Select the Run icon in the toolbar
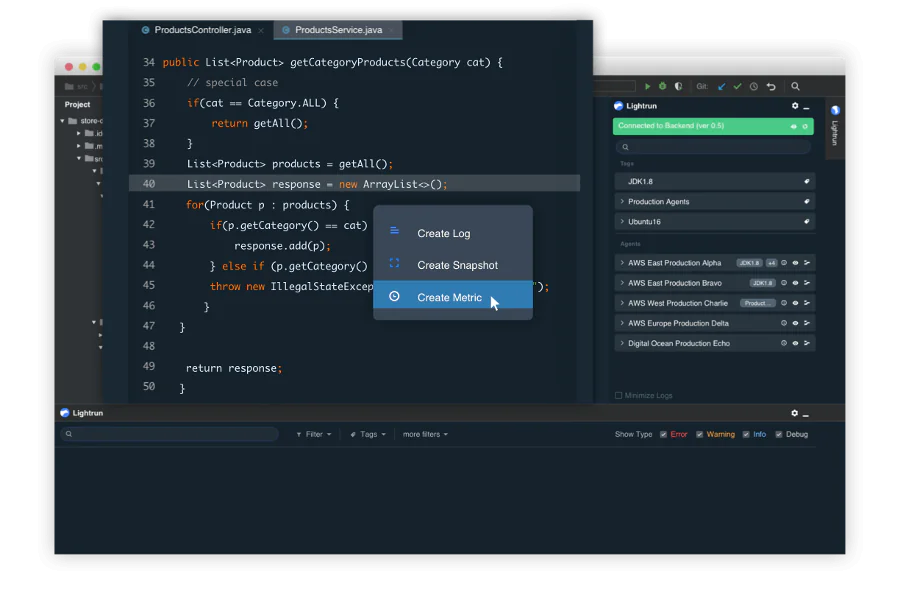This screenshot has height=598, width=902. pyautogui.click(x=647, y=86)
